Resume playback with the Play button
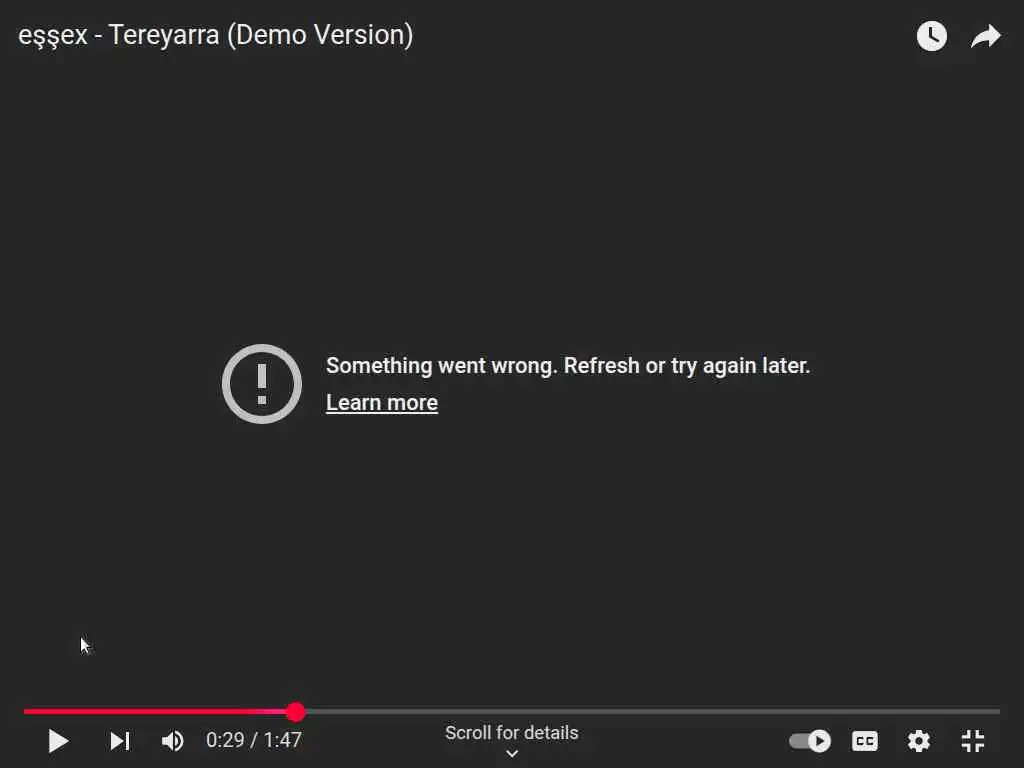This screenshot has height=768, width=1024. coord(58,741)
